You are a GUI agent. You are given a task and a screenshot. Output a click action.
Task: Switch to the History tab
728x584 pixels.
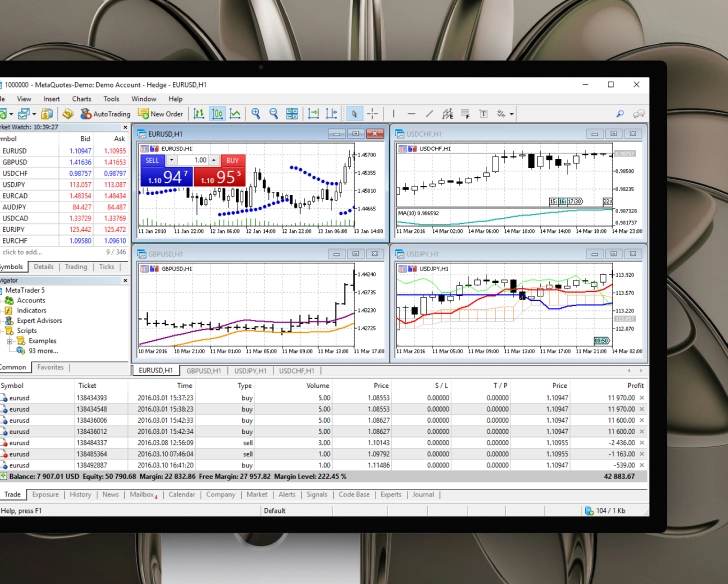pos(80,494)
